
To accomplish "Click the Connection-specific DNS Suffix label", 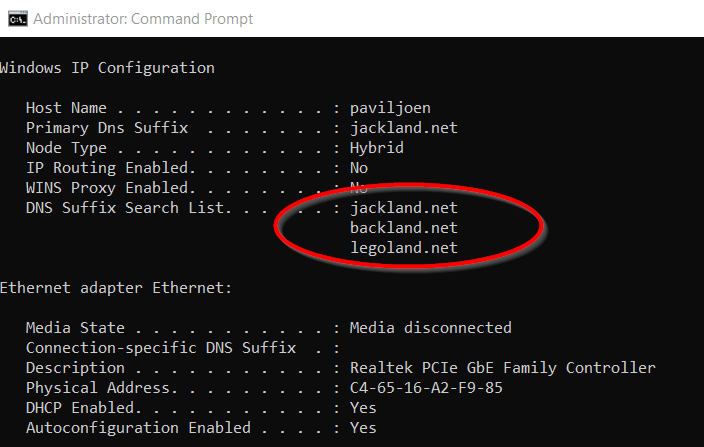I will 160,348.
